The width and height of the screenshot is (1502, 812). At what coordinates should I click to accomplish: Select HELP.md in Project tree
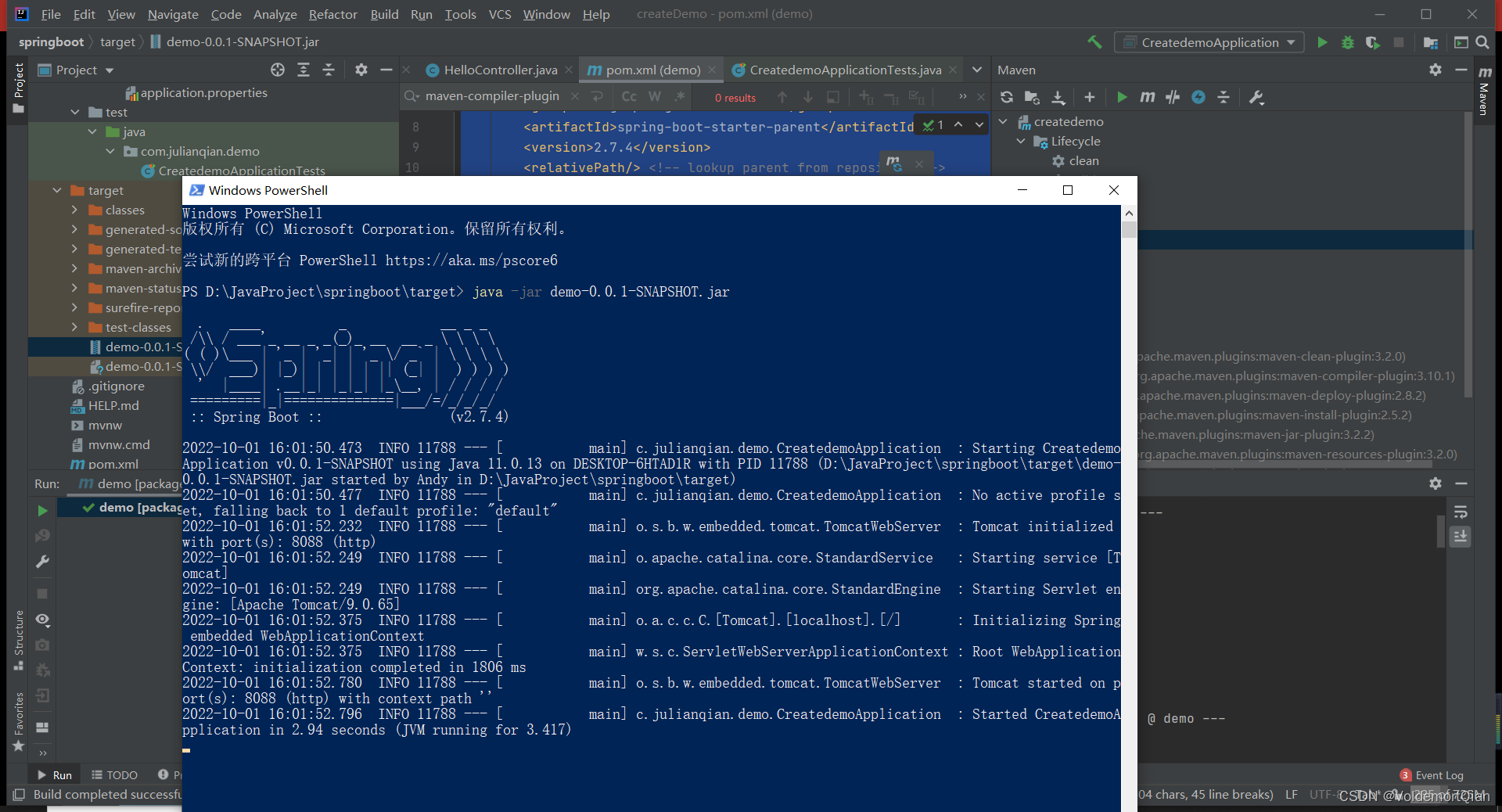[113, 405]
